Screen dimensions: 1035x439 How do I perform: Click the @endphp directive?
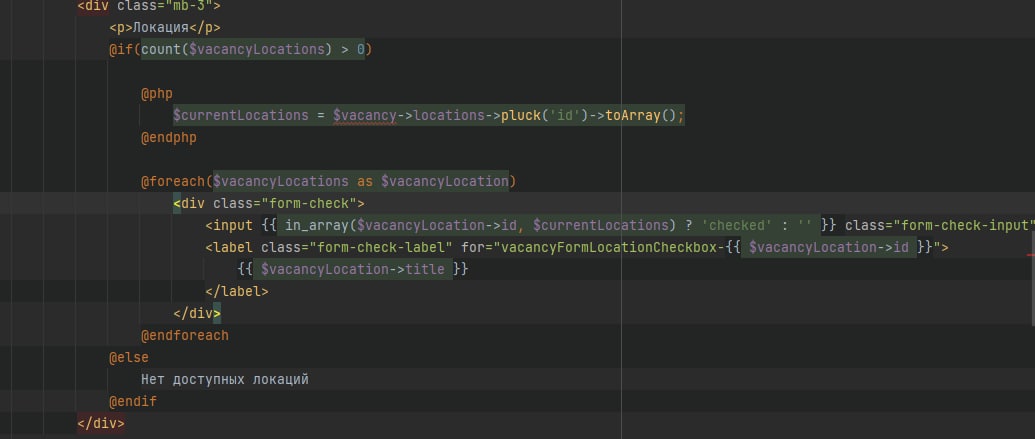(168, 137)
